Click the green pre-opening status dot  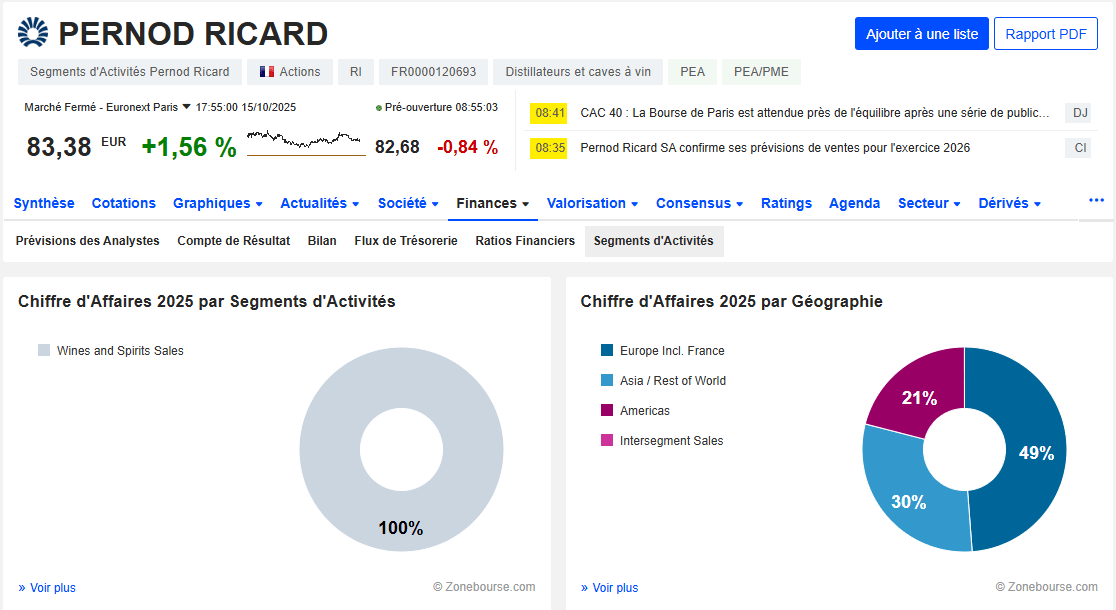click(x=379, y=108)
